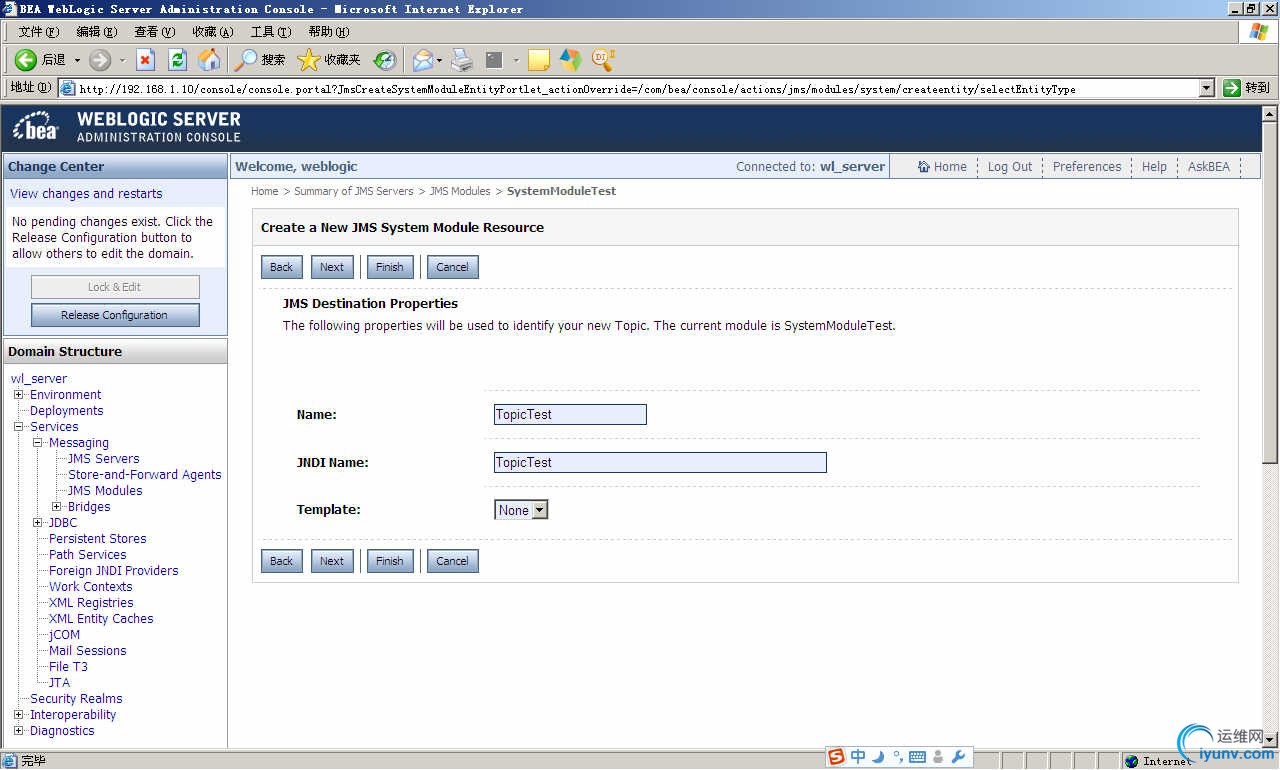Click the History toolbar icon
Screen dimensions: 1280x770
point(385,60)
